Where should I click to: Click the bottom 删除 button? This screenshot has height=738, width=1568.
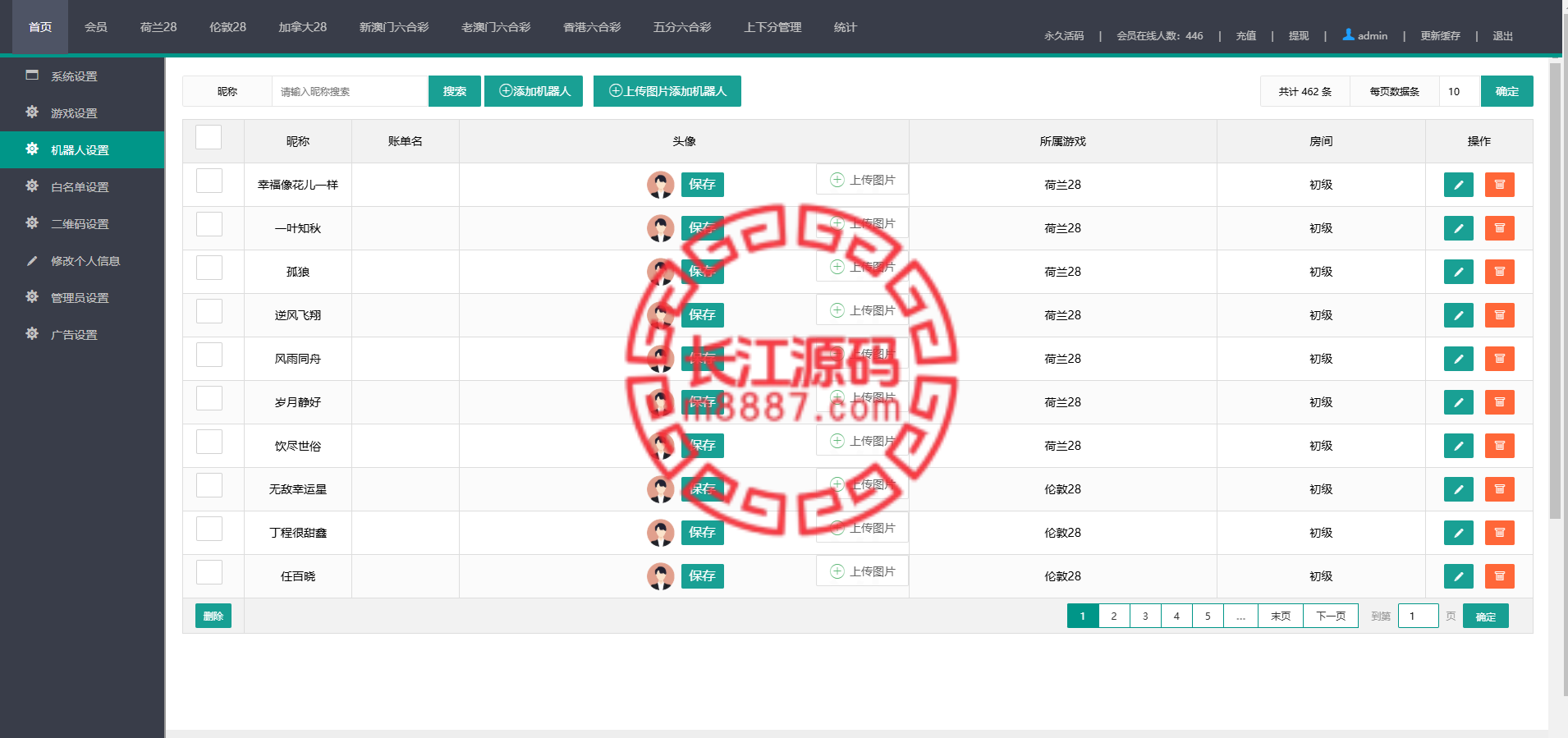click(x=213, y=616)
